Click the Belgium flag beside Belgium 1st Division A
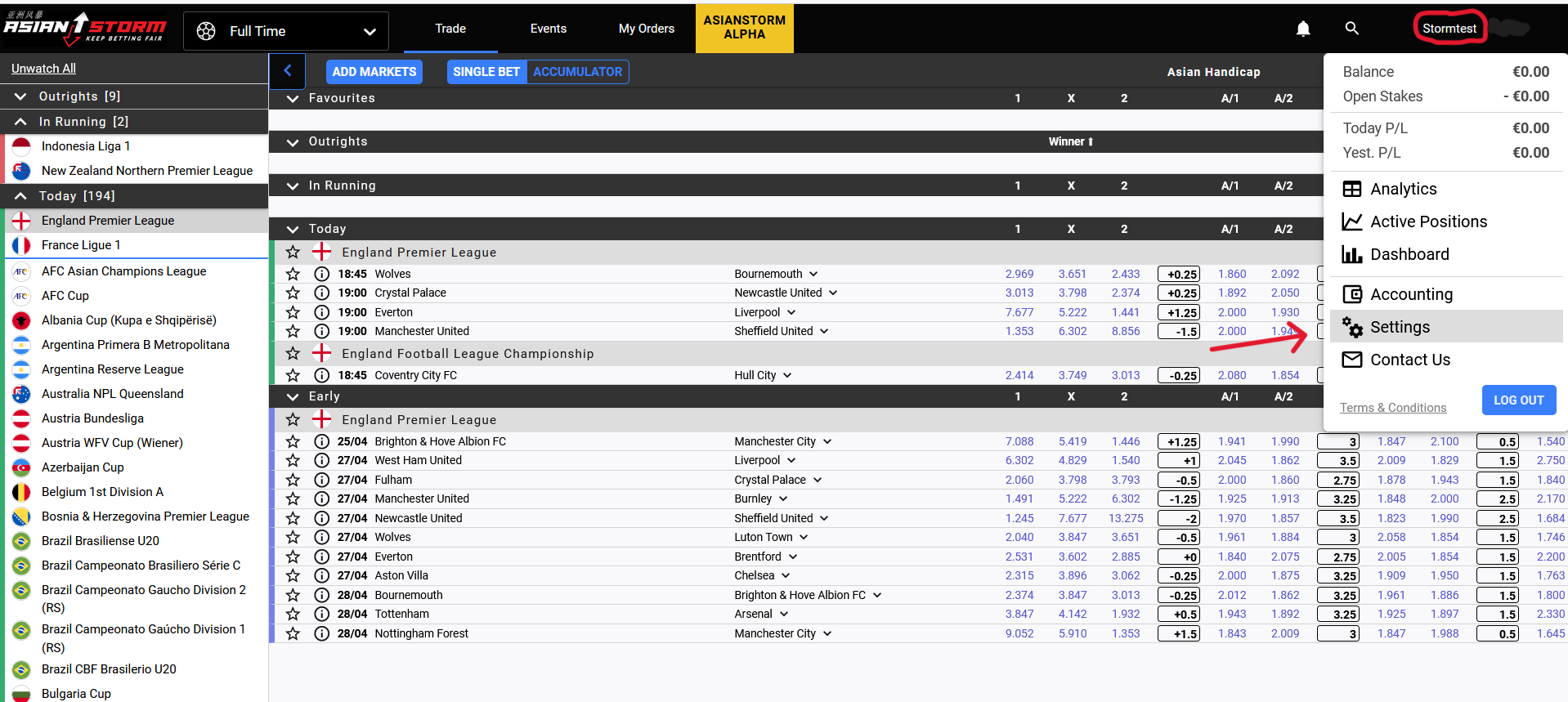 pos(21,492)
